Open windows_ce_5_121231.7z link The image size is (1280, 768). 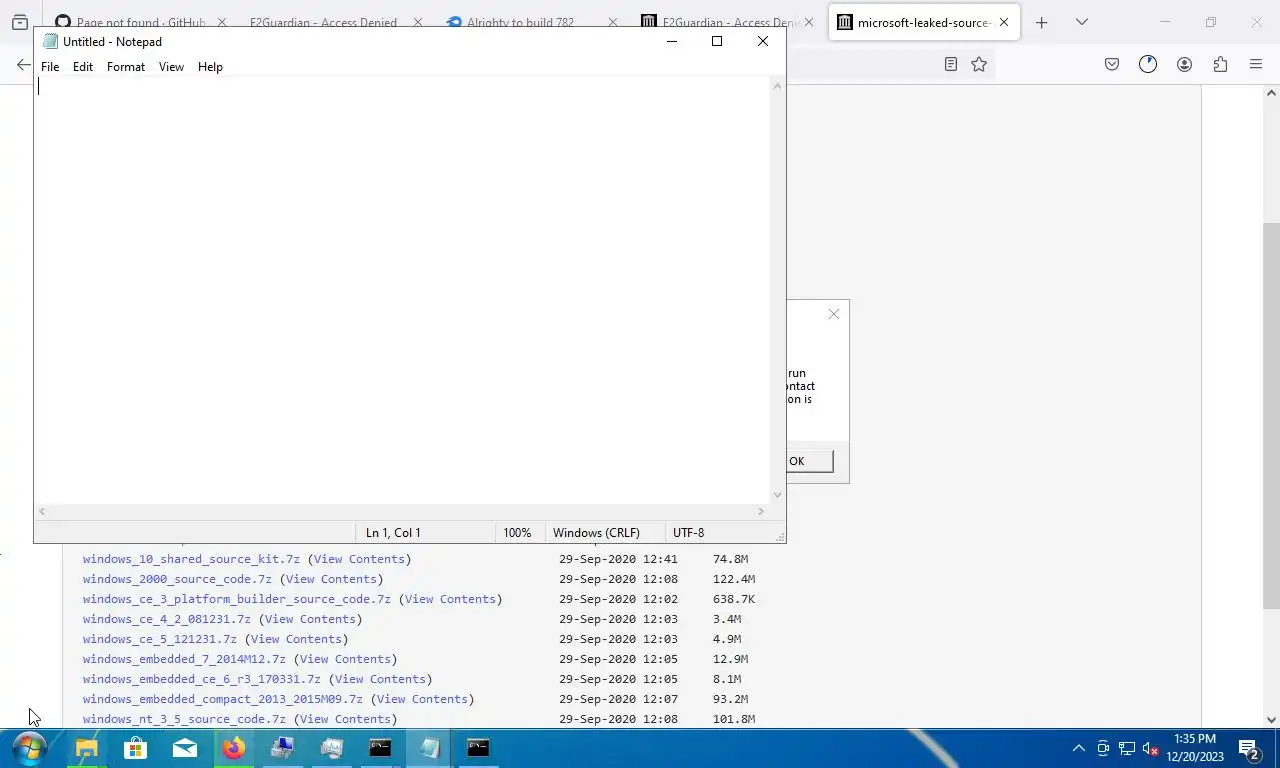click(160, 639)
